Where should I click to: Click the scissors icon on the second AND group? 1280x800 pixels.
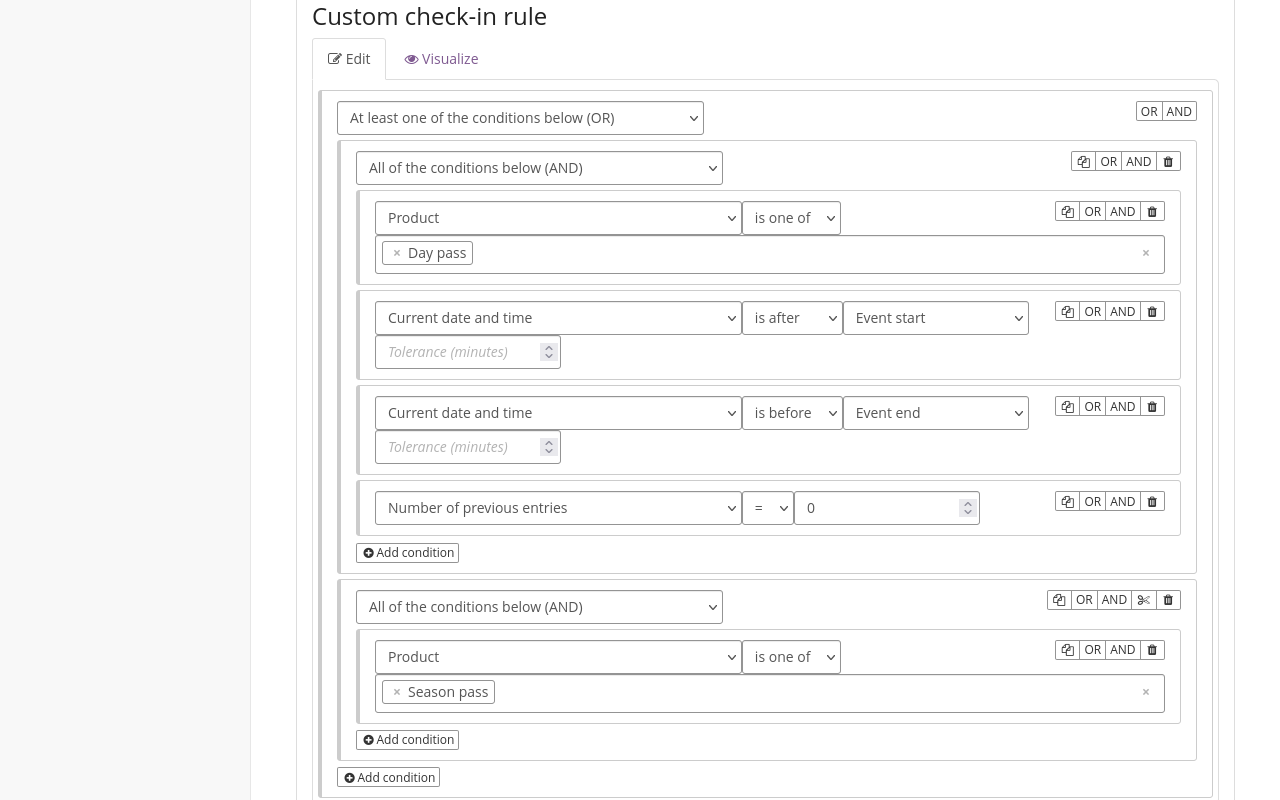click(x=1144, y=600)
